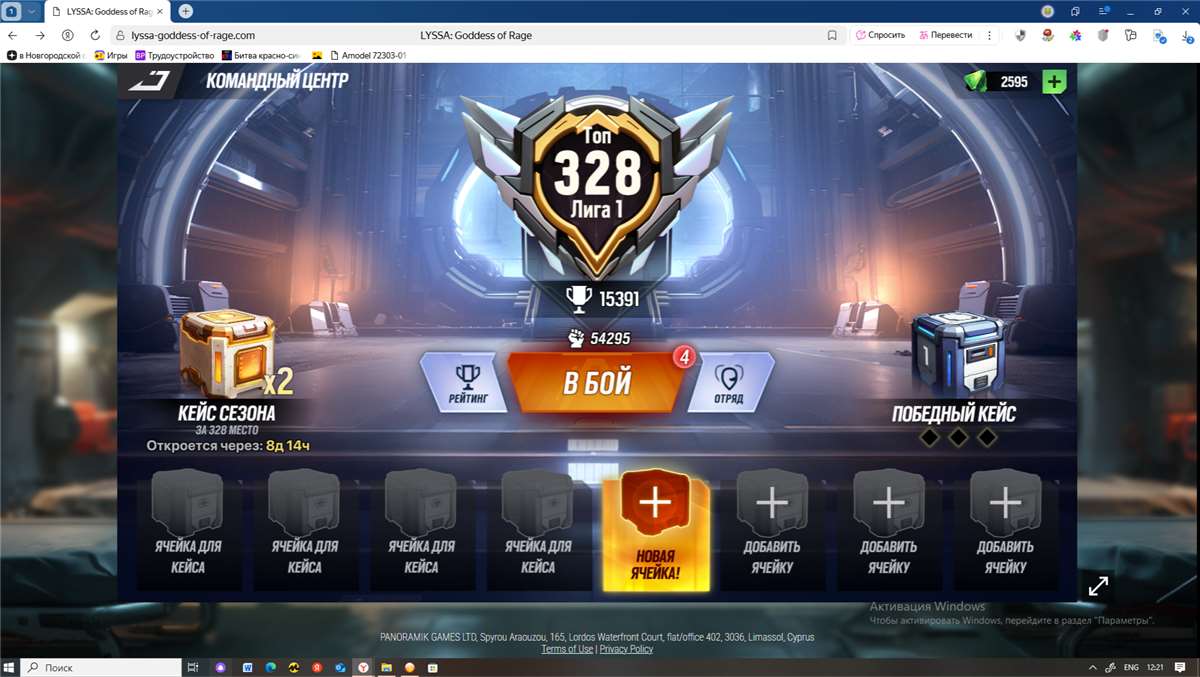Open the Privacy Policy link

tap(626, 649)
